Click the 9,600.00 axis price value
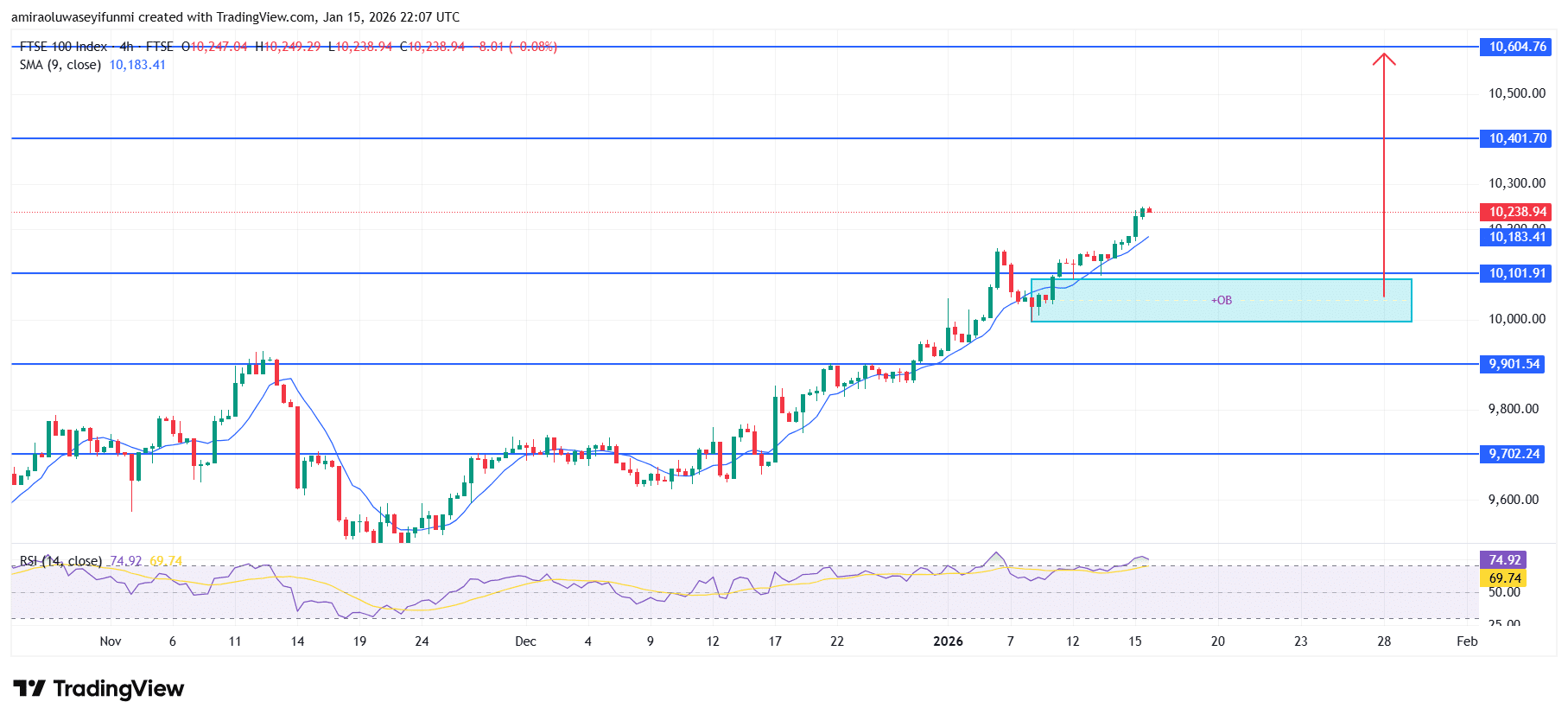1568x721 pixels. point(1514,500)
